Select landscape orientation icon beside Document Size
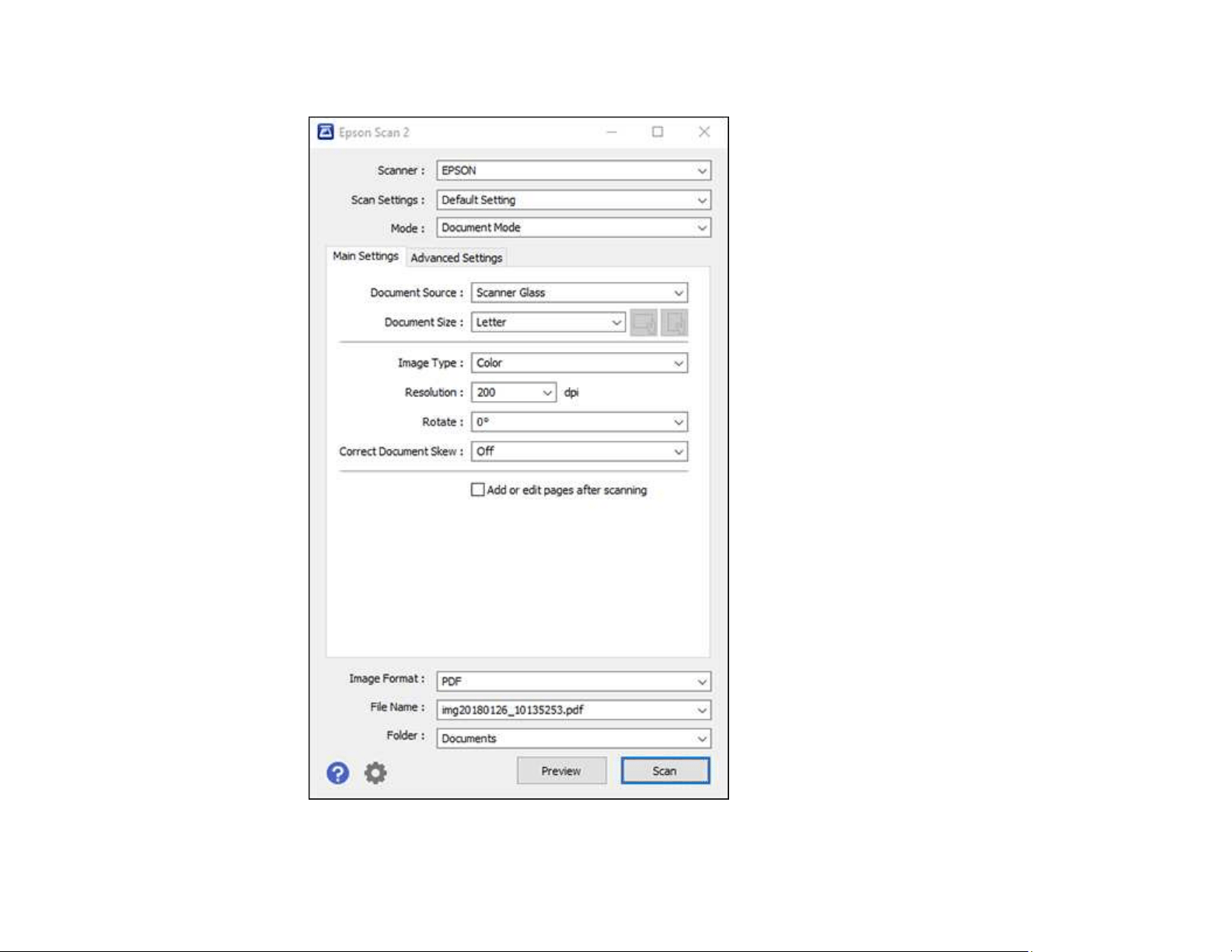Screen dimensions: 1232x952 (644, 323)
